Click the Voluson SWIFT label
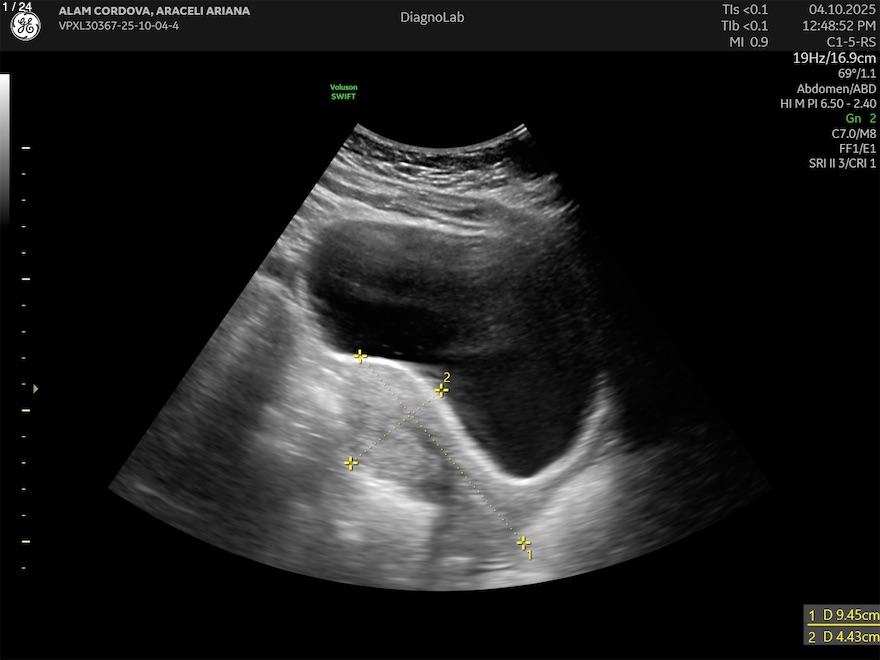The width and height of the screenshot is (880, 660). click(x=343, y=92)
